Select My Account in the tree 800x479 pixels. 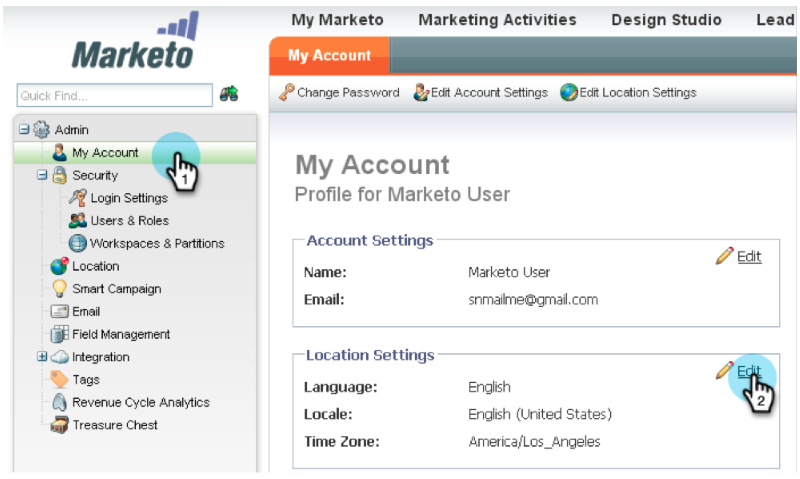pyautogui.click(x=105, y=153)
